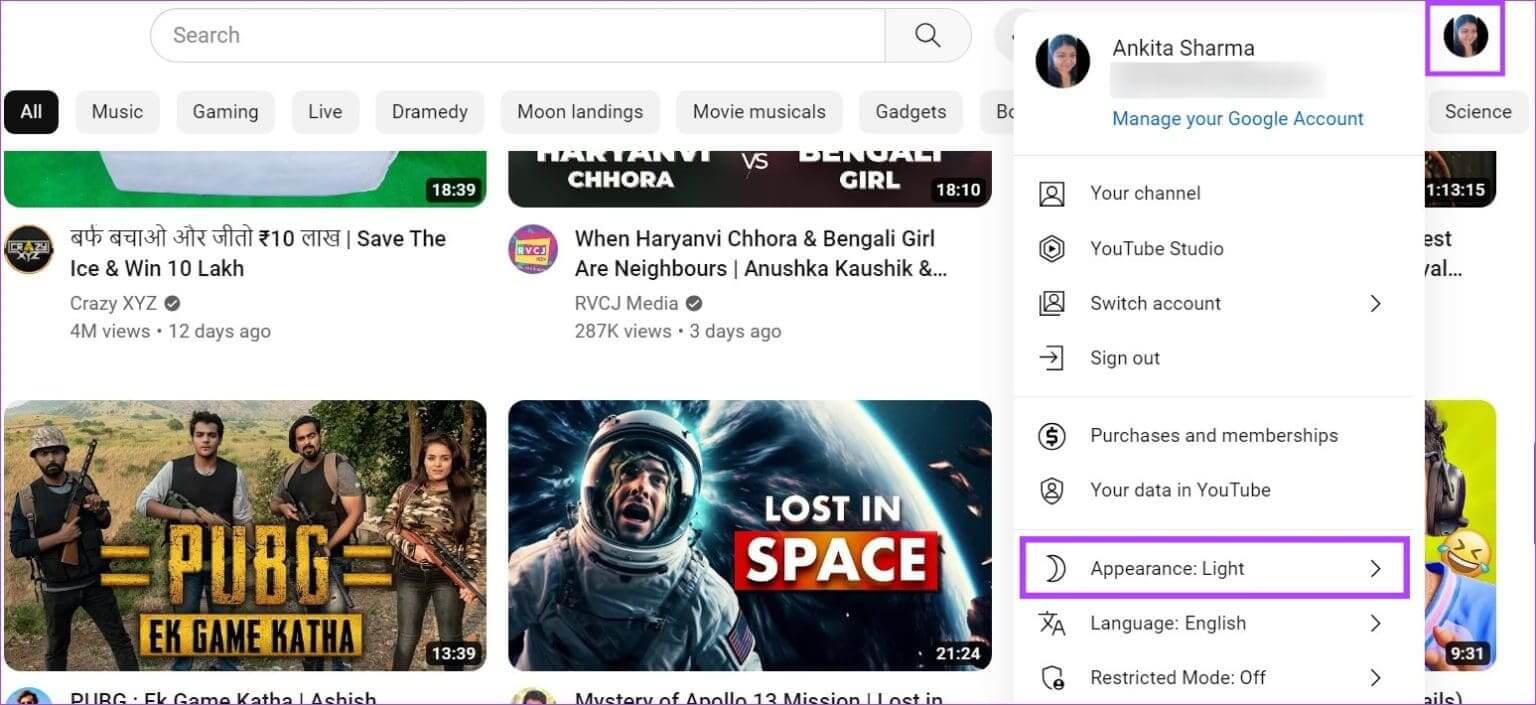Click the search magnifier button

(x=927, y=36)
